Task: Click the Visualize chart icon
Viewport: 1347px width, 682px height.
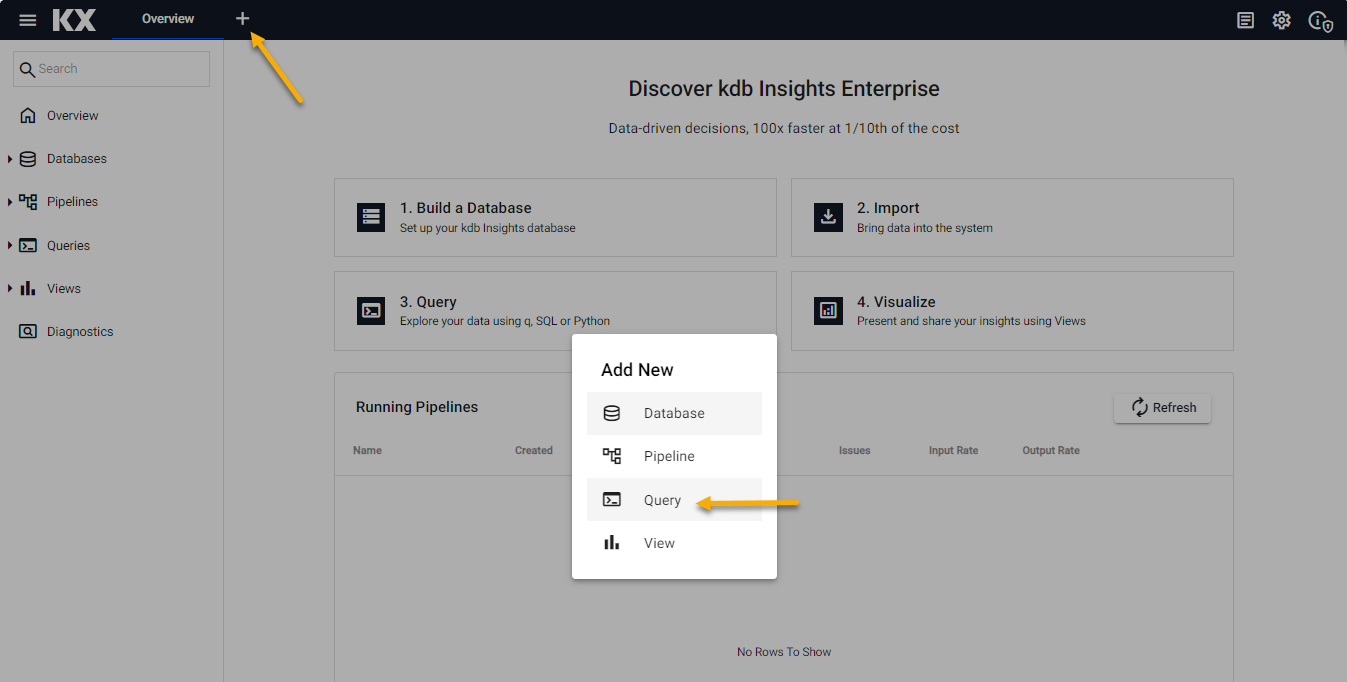Action: (x=828, y=311)
